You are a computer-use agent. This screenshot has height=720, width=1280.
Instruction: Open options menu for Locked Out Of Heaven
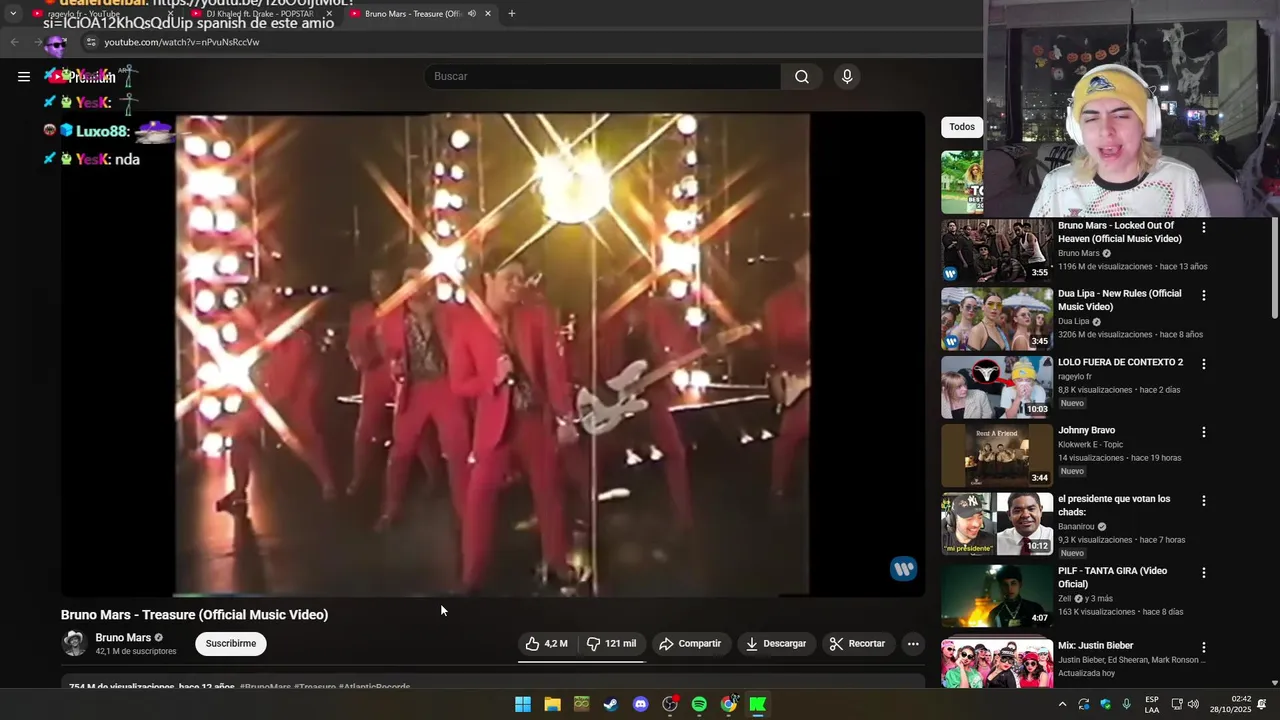click(1204, 228)
